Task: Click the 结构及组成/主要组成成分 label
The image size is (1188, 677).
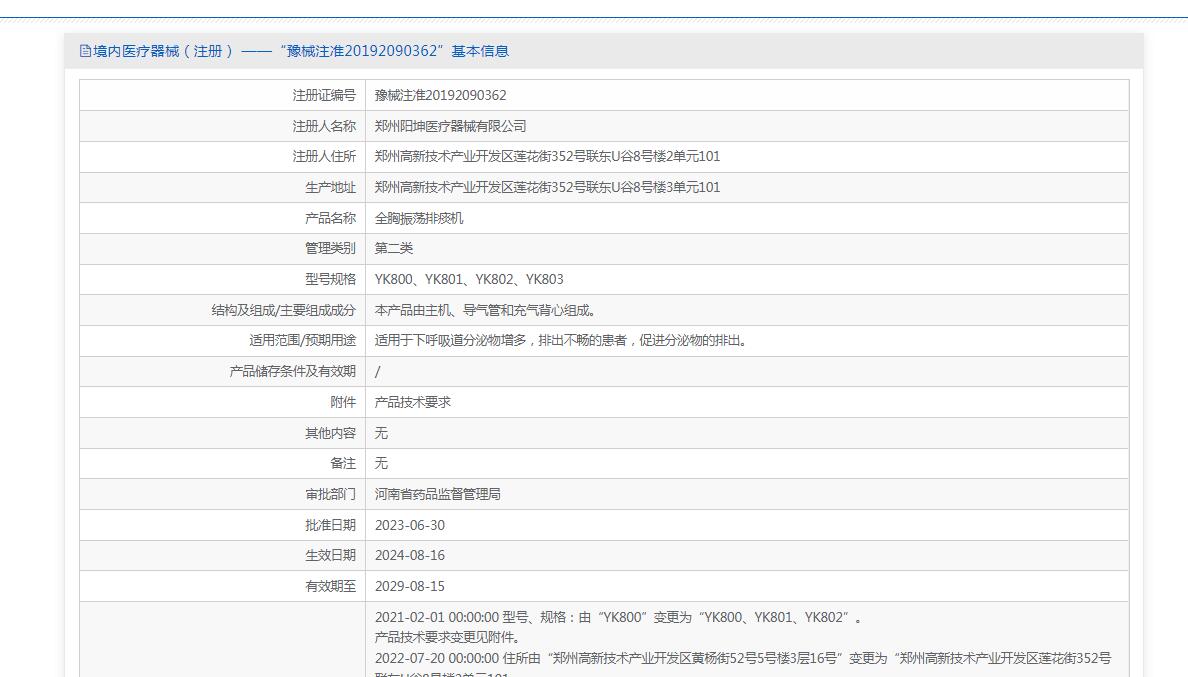Action: point(283,310)
